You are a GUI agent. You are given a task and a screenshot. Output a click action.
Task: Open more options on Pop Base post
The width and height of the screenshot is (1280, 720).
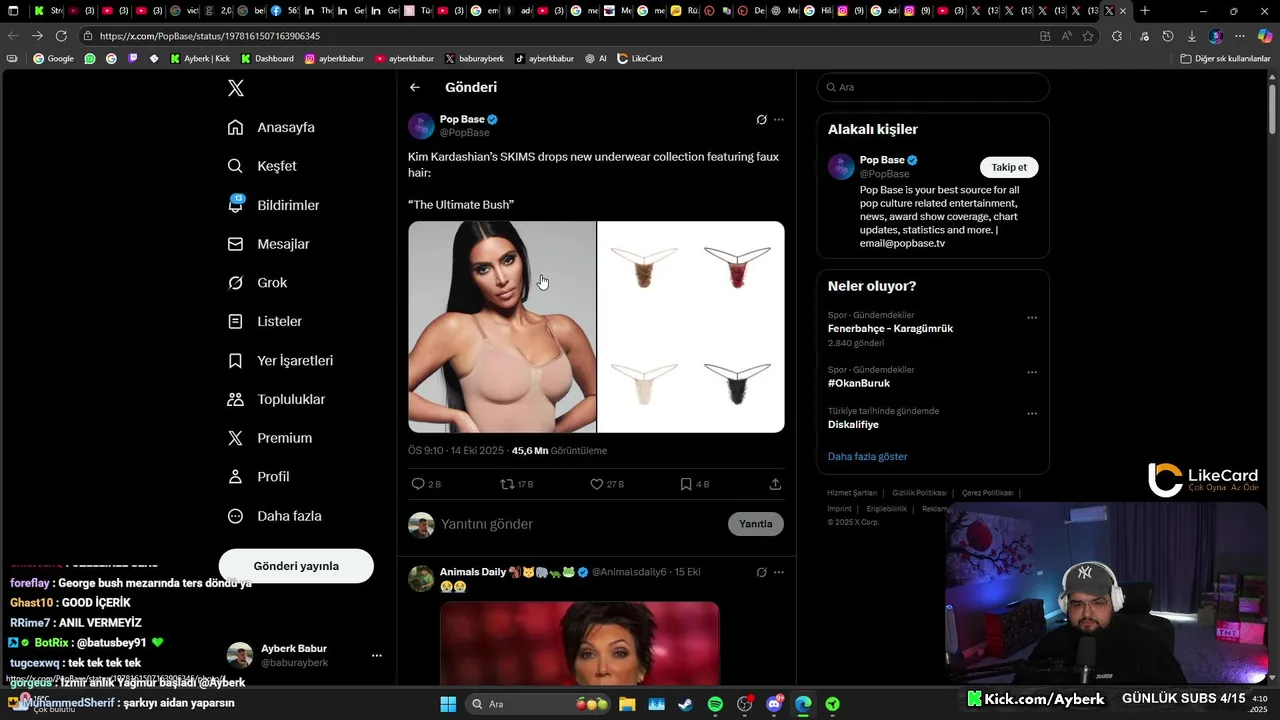tap(779, 120)
